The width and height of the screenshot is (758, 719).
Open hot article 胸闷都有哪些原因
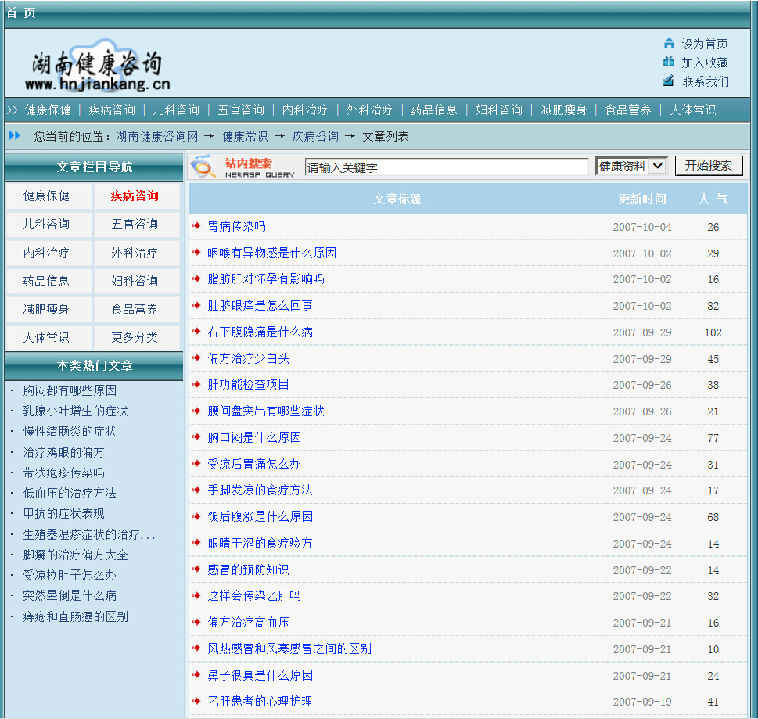coord(70,390)
